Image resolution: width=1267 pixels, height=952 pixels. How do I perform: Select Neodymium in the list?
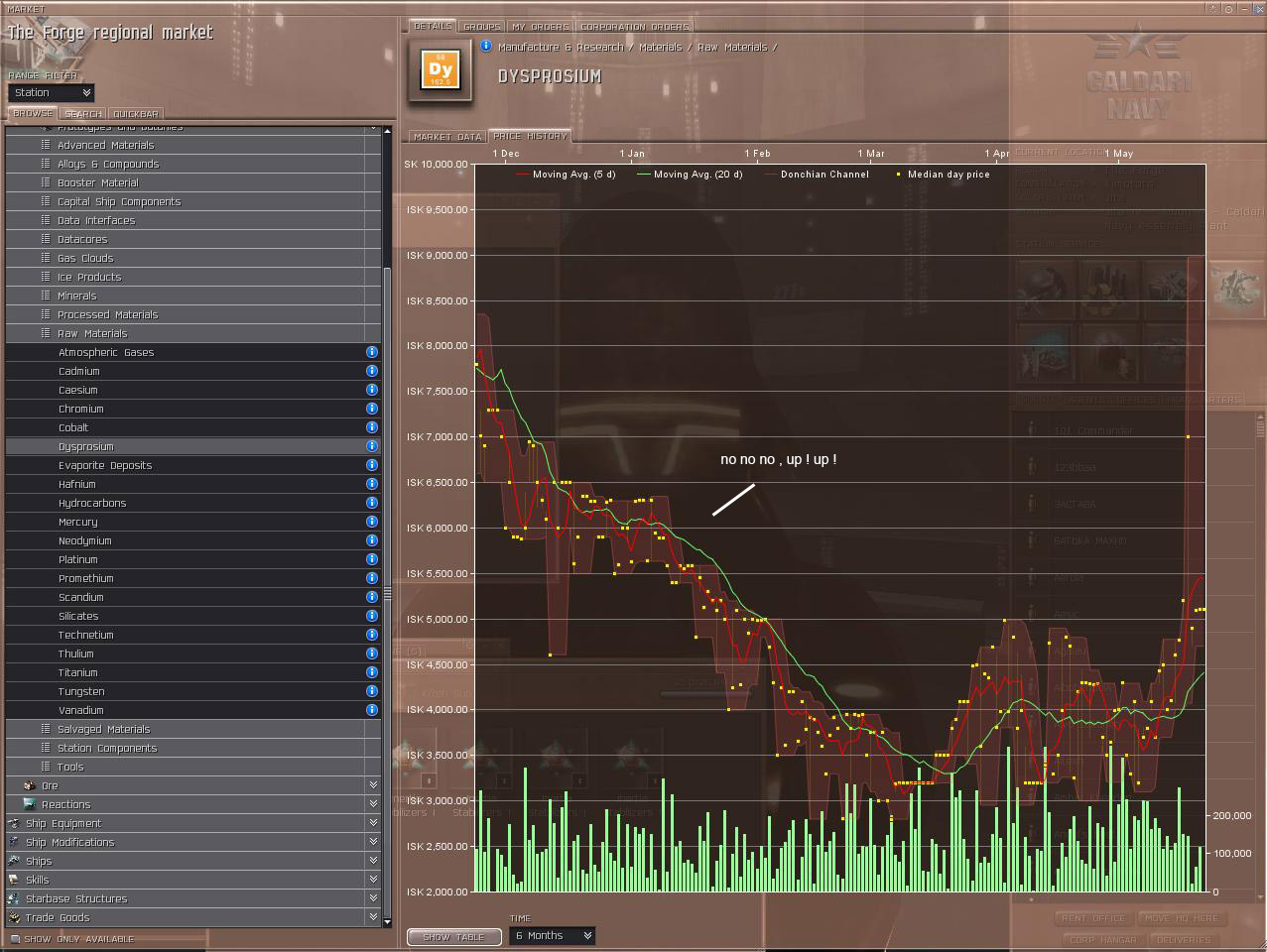(x=193, y=540)
